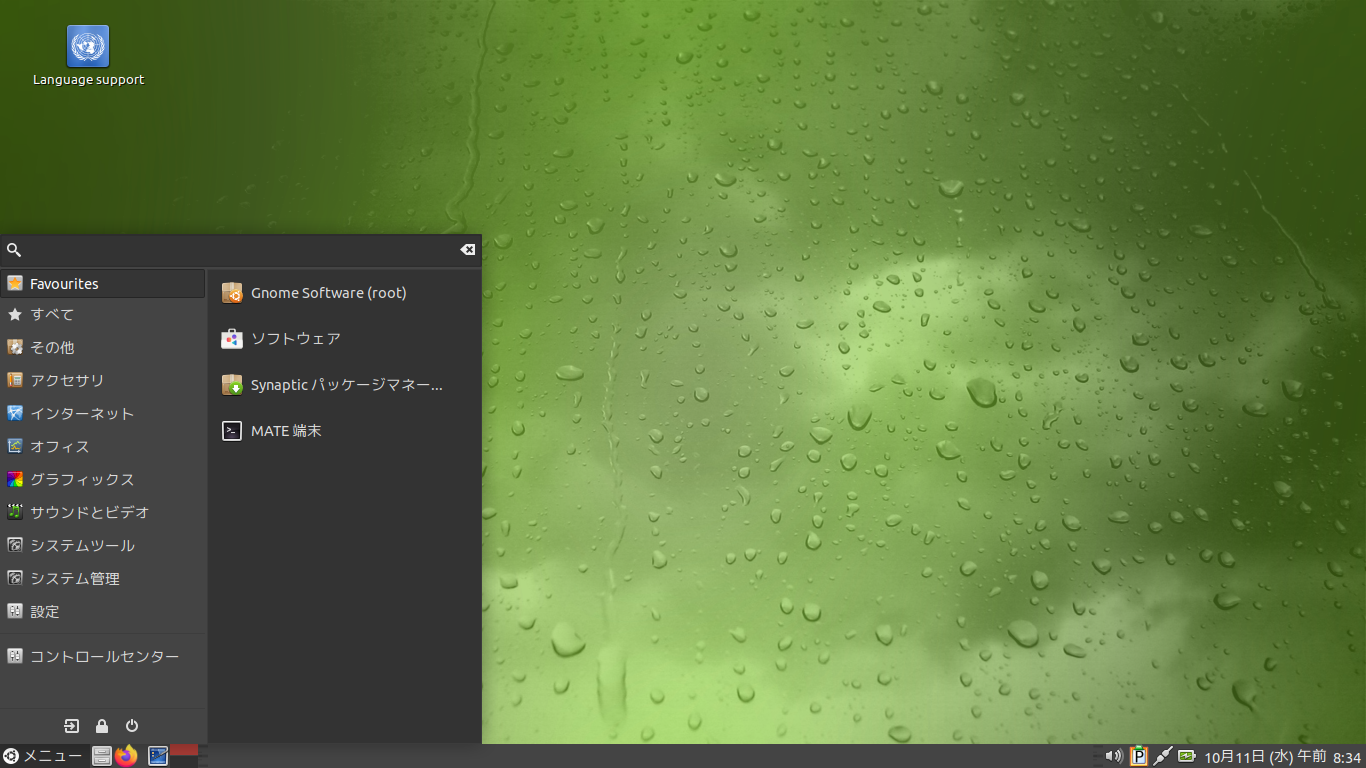Launch the ソフトウェア application
Screen dimensions: 1366x768
click(344, 339)
